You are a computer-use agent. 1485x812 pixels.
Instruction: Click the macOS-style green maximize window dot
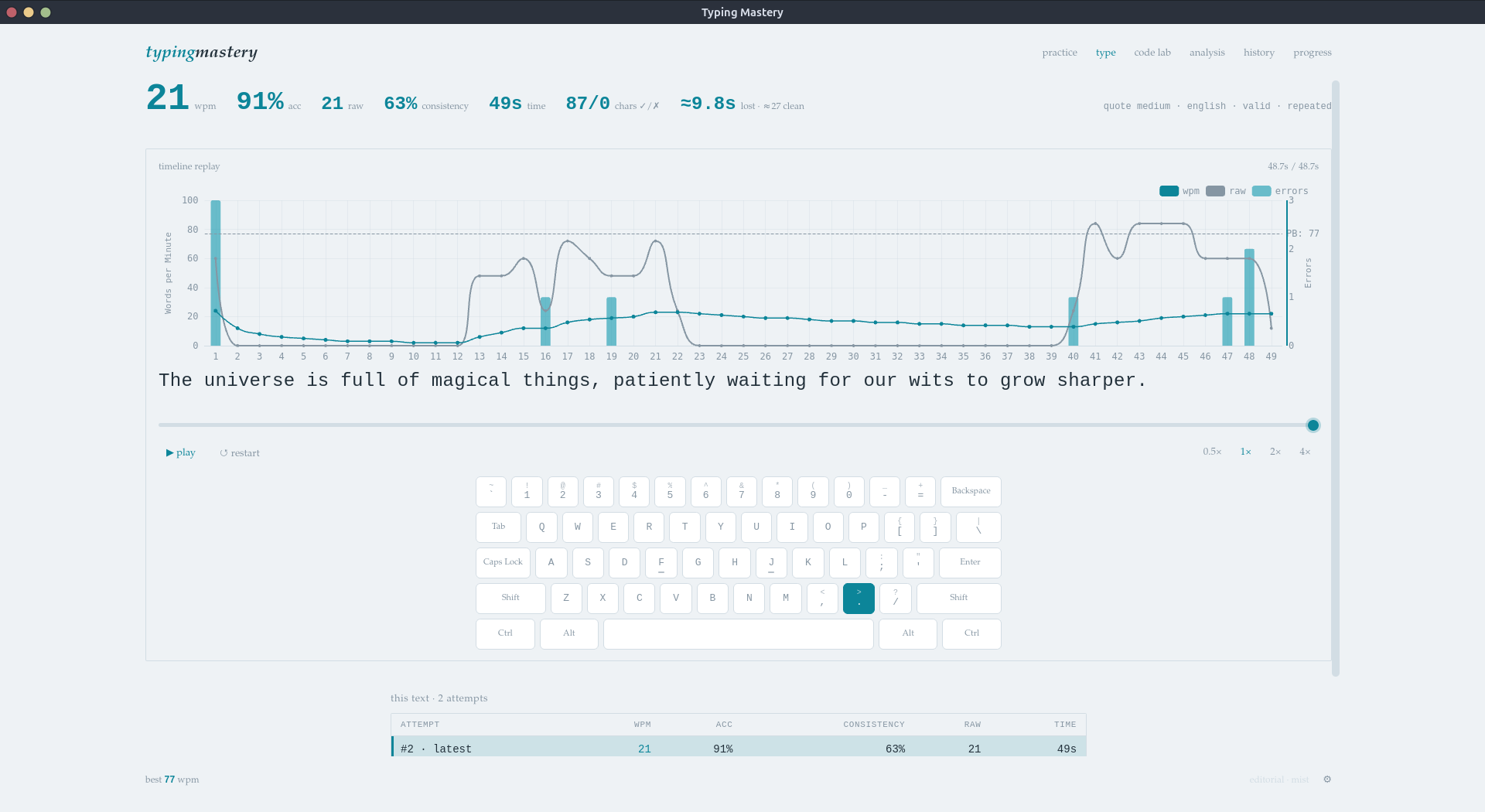point(46,12)
